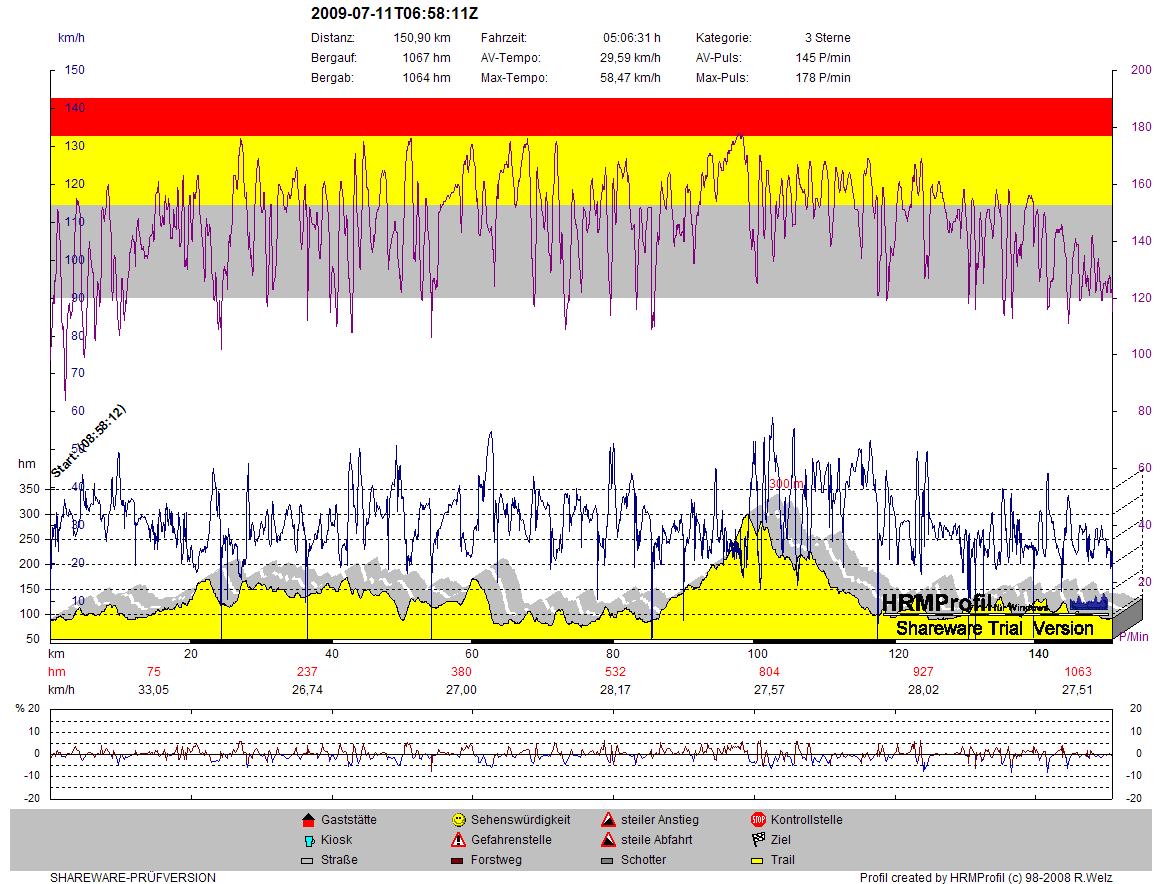
Task: Select the Kiosk cup icon
Action: point(308,840)
